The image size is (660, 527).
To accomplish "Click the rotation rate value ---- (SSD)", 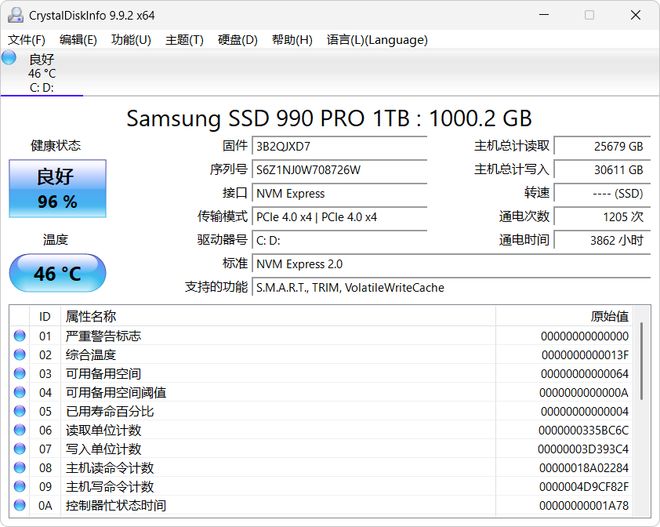I will 602,193.
